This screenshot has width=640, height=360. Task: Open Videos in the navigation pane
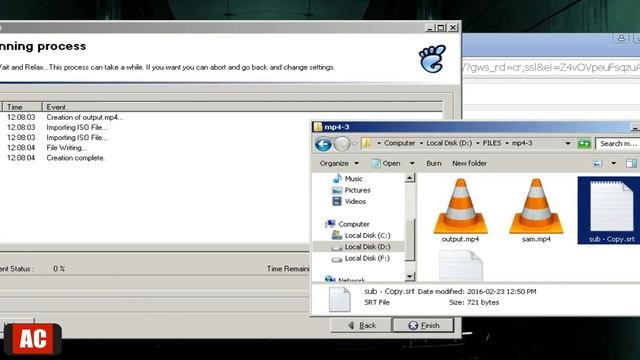(x=349, y=202)
